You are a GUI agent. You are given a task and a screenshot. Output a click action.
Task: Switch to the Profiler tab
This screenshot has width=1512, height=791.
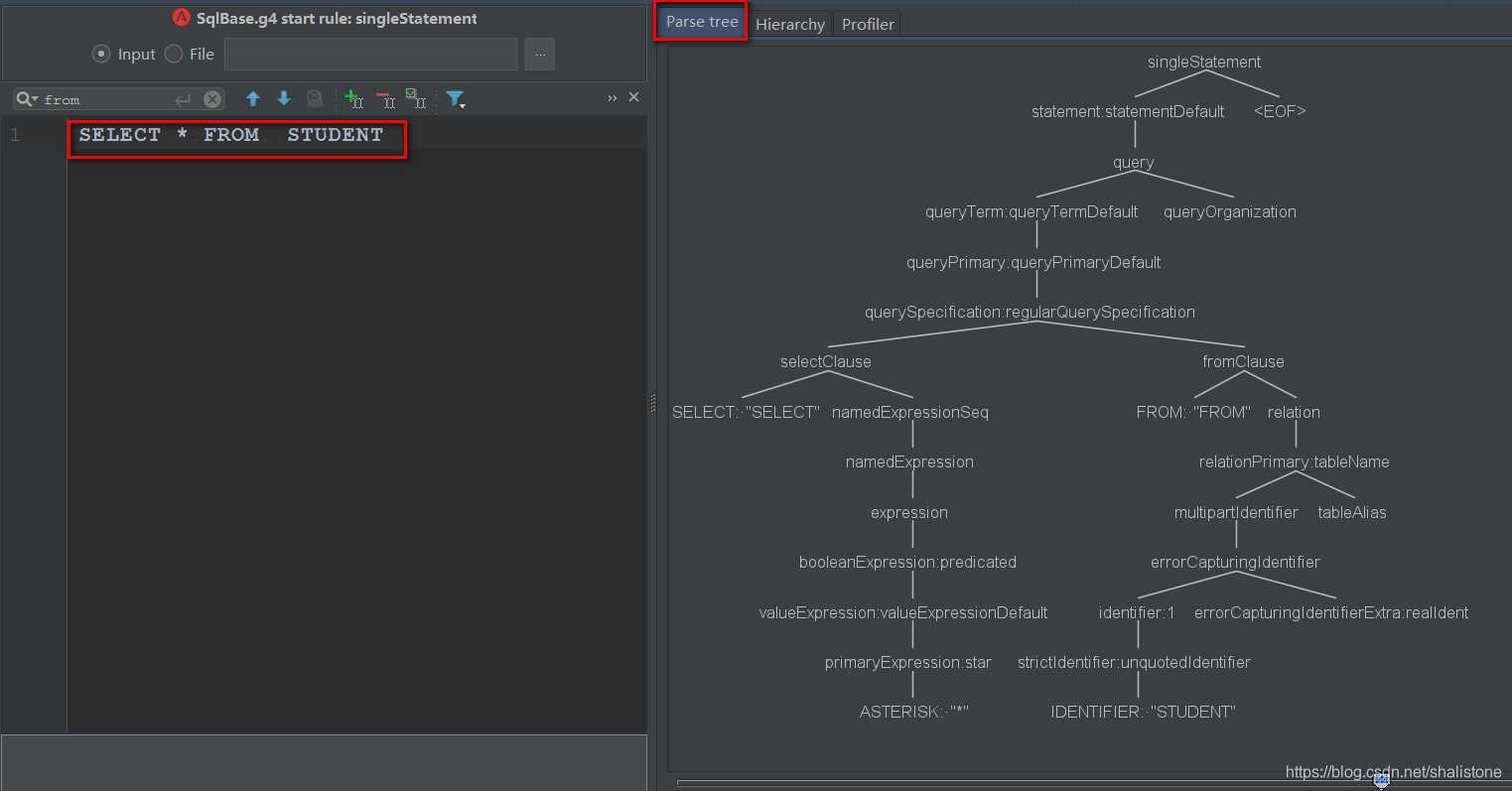[865, 23]
